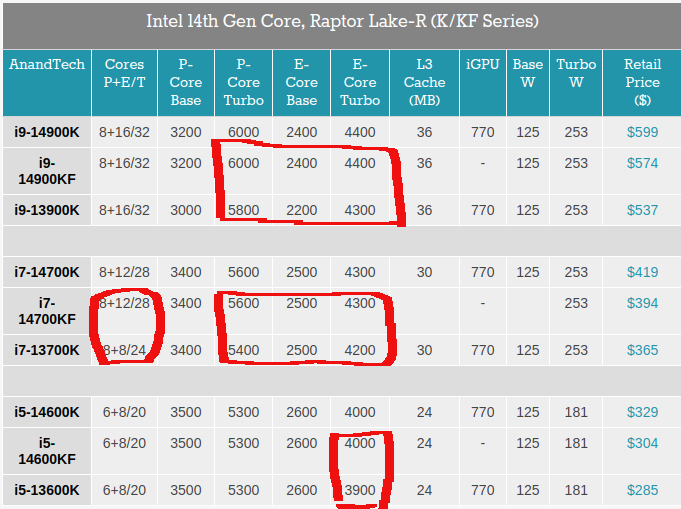Click L3 cache 36 in i9-14900KF row
The image size is (681, 509).
424,163
